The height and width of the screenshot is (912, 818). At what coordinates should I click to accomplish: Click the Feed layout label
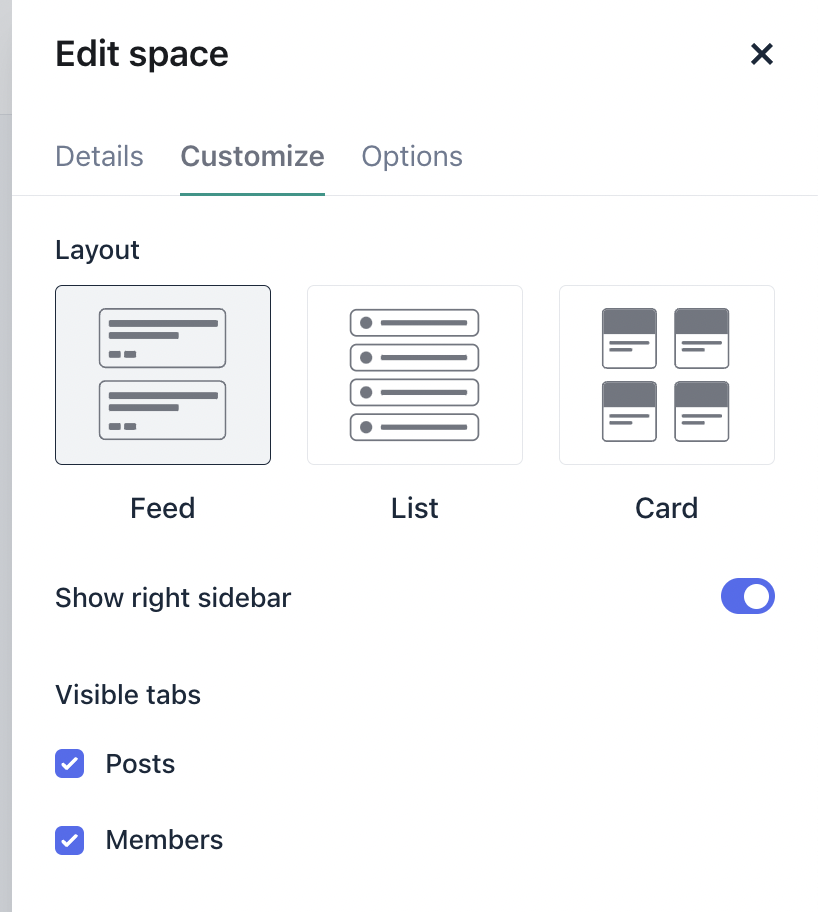(x=163, y=508)
